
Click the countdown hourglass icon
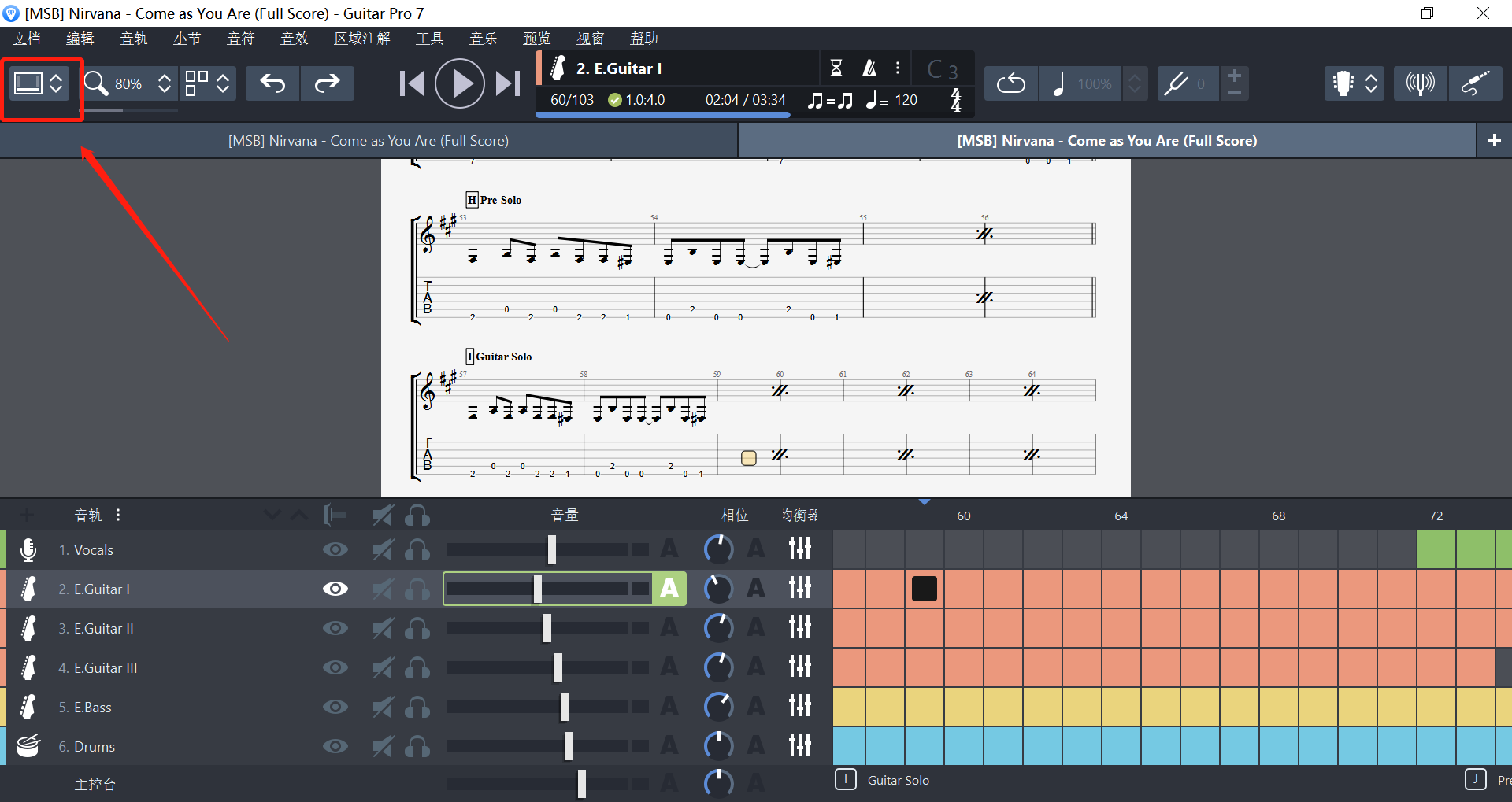pos(837,68)
